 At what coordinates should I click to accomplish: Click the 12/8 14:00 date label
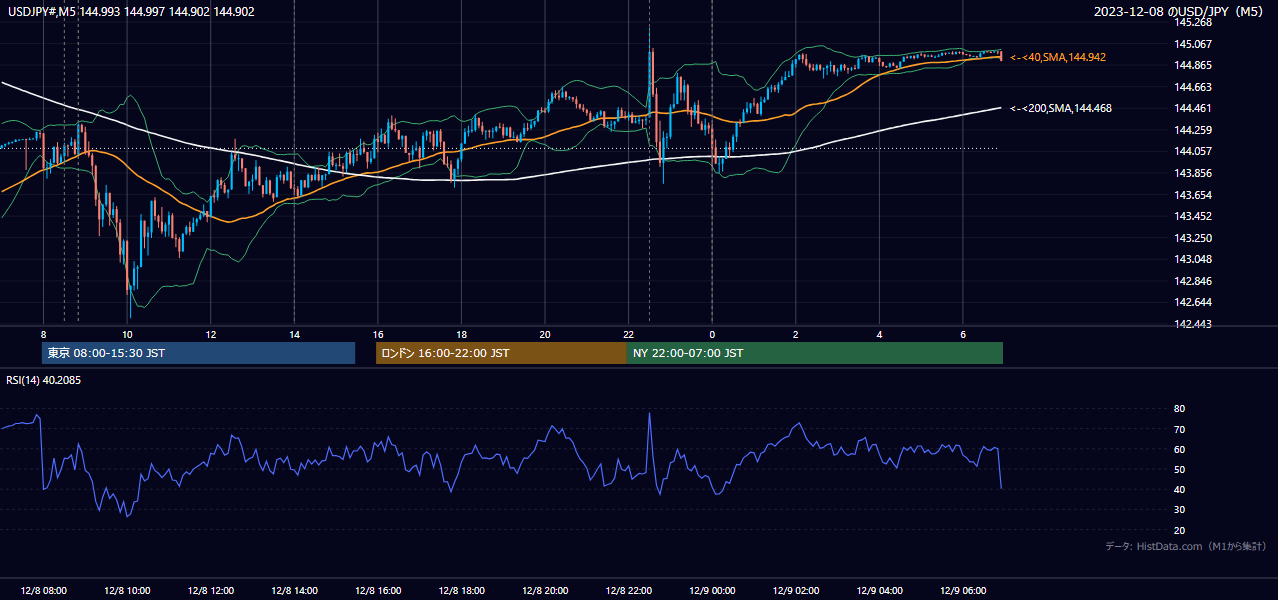(294, 591)
